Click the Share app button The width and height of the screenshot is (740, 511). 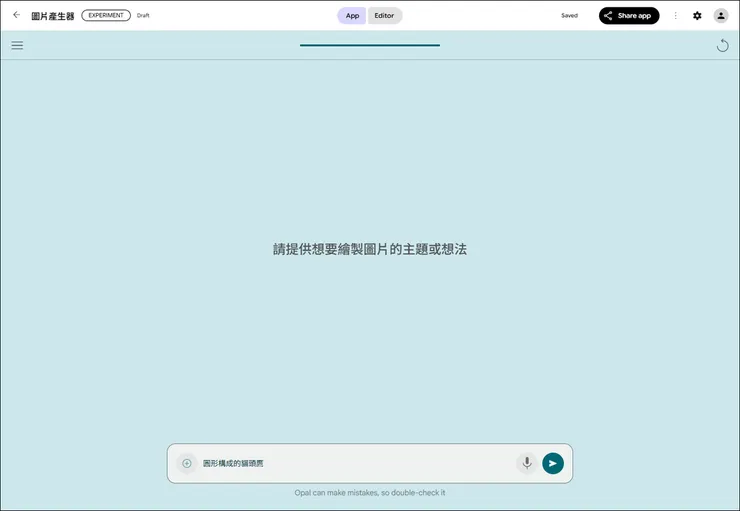click(629, 16)
